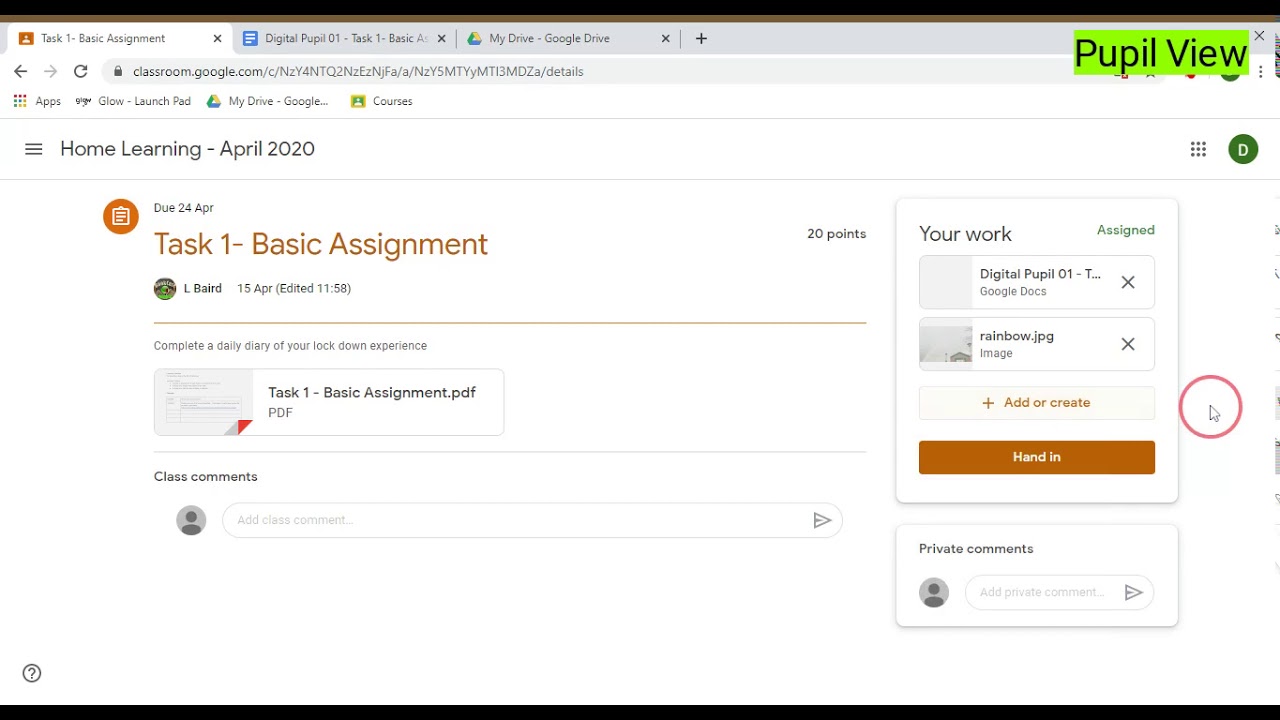Open the Apps bookmark

coord(37,101)
